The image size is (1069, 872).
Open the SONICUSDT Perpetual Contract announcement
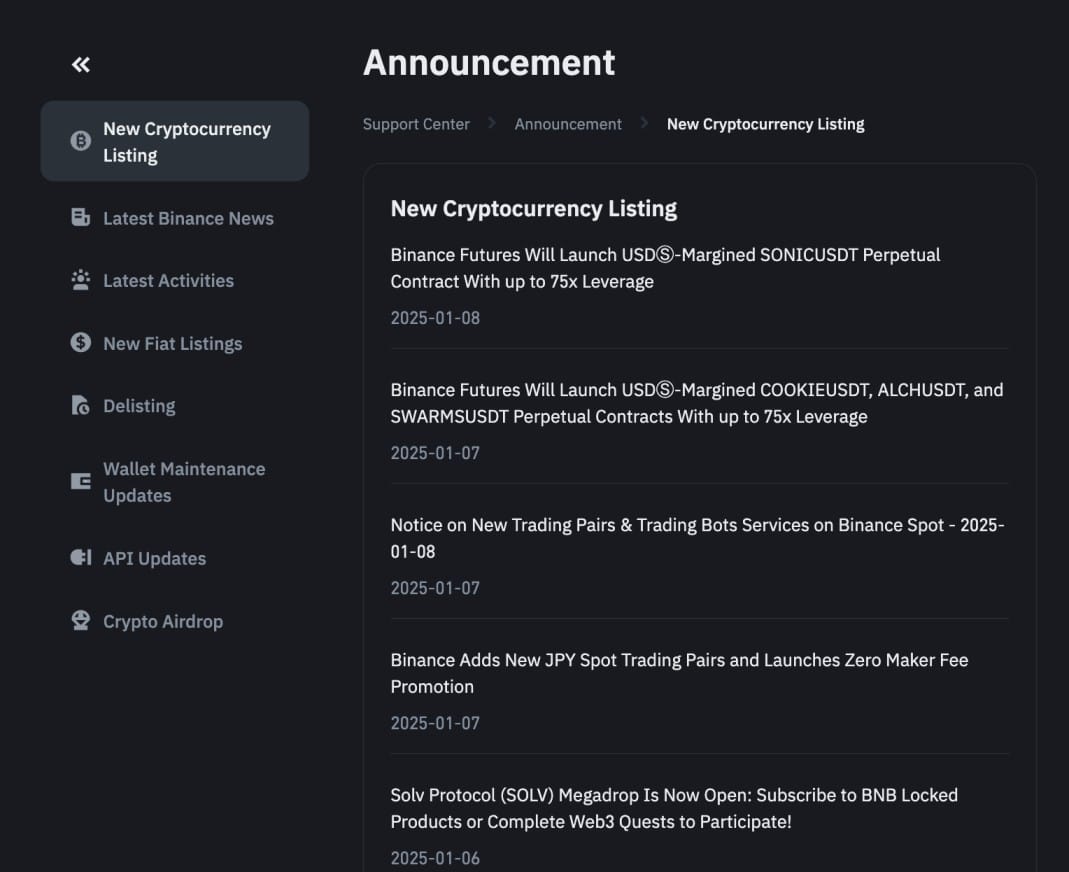point(665,267)
